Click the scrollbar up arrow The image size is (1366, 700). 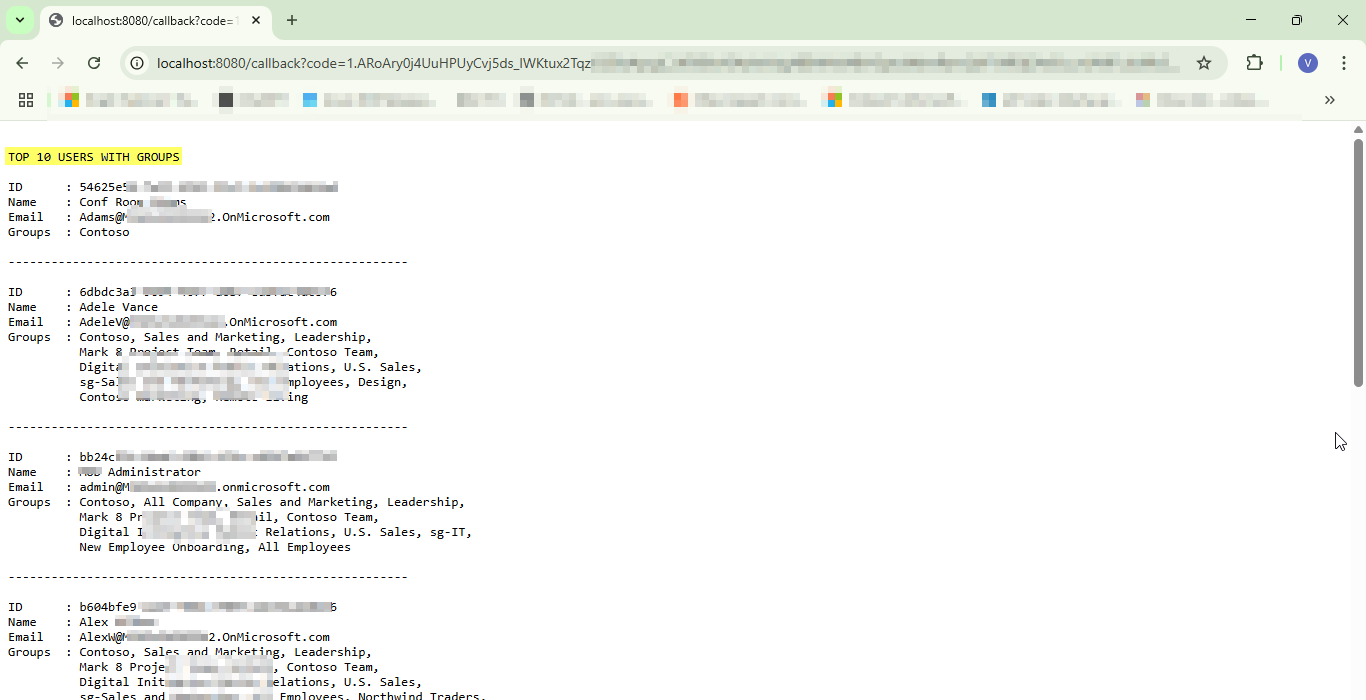pos(1358,127)
